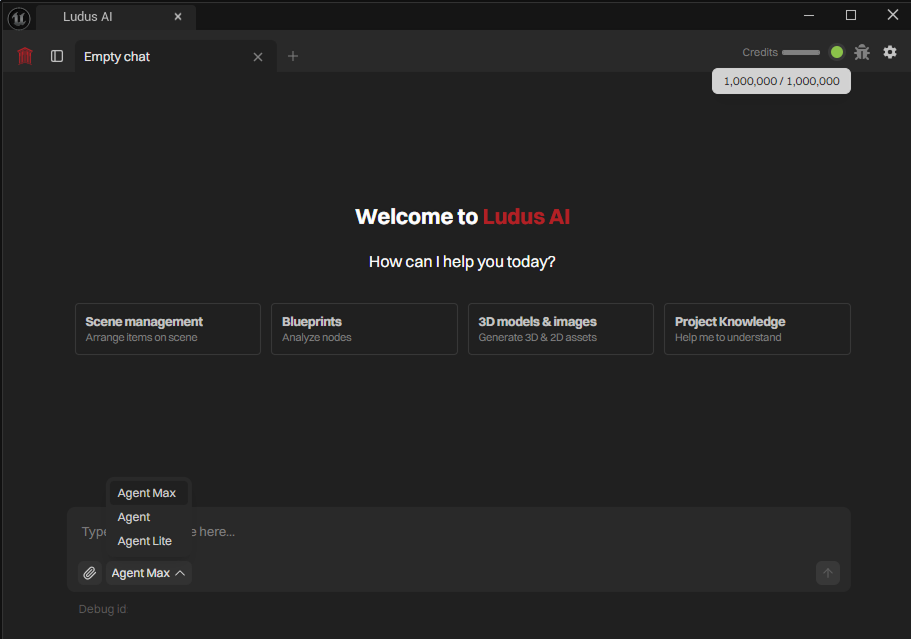Select the Empty chat tab

[x=175, y=56]
